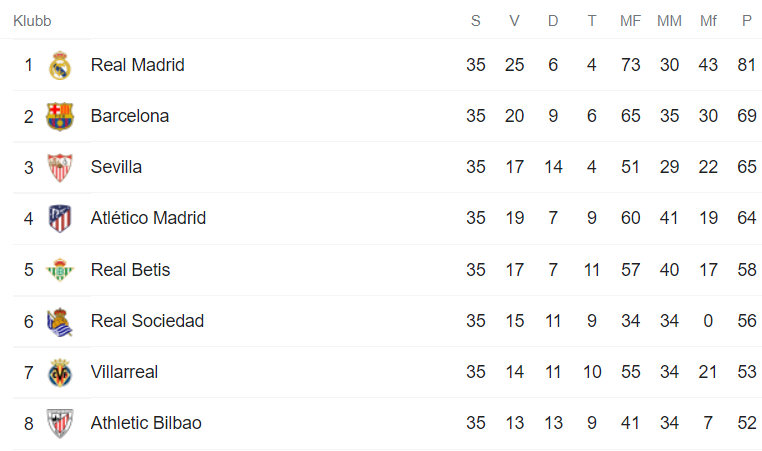
Task: Click the MM column header
Action: (669, 21)
